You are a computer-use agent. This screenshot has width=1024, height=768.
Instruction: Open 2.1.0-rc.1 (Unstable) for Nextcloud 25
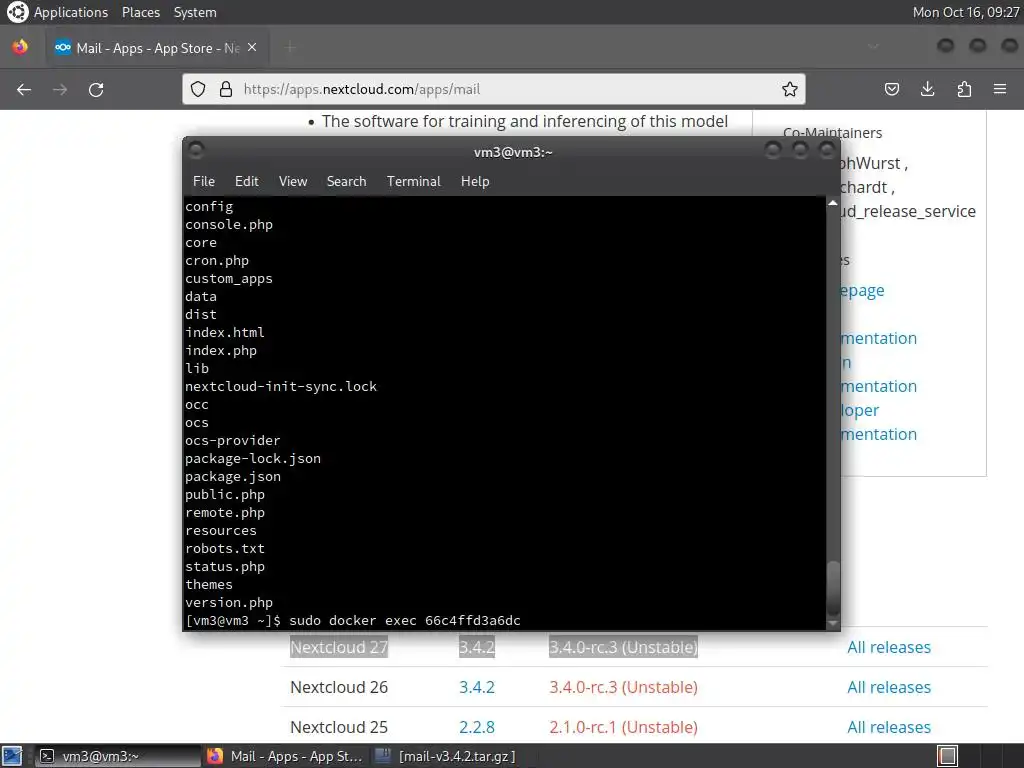point(623,727)
